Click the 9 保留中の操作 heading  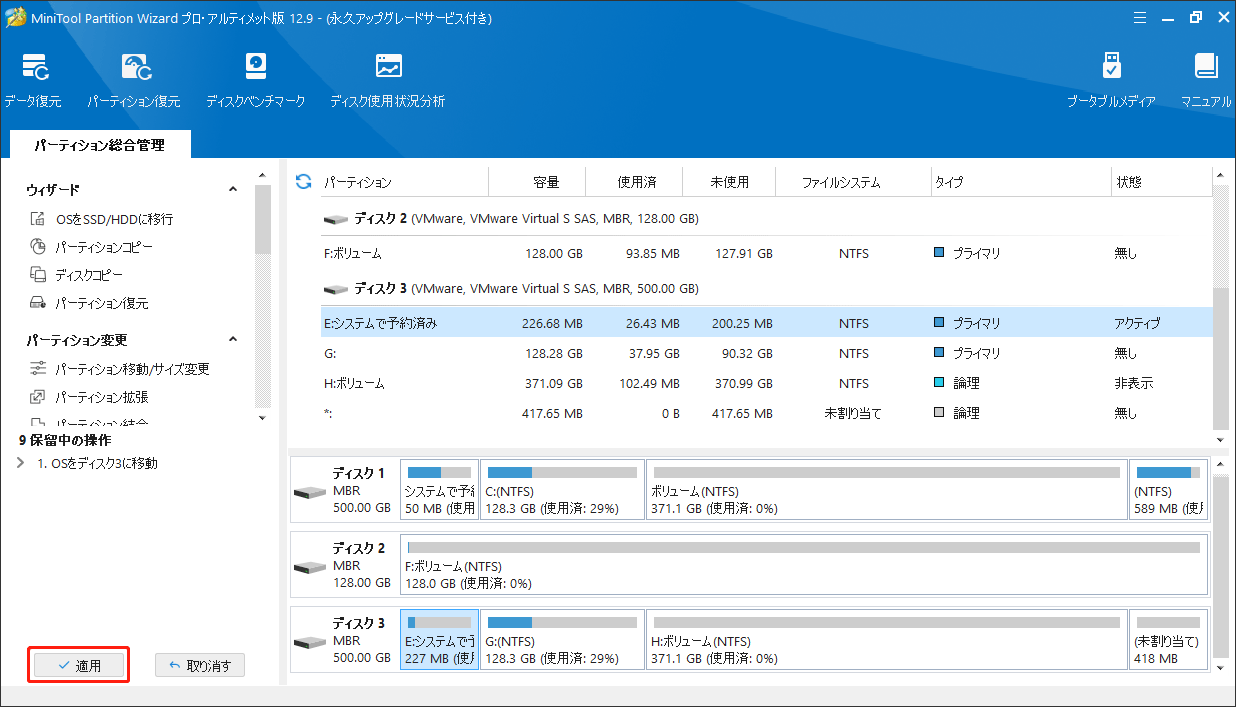(65, 440)
